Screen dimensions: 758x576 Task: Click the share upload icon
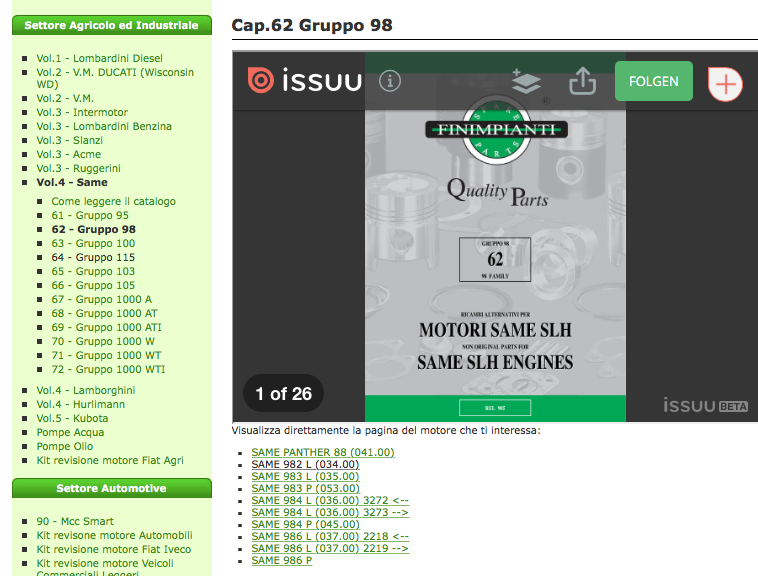pyautogui.click(x=582, y=81)
